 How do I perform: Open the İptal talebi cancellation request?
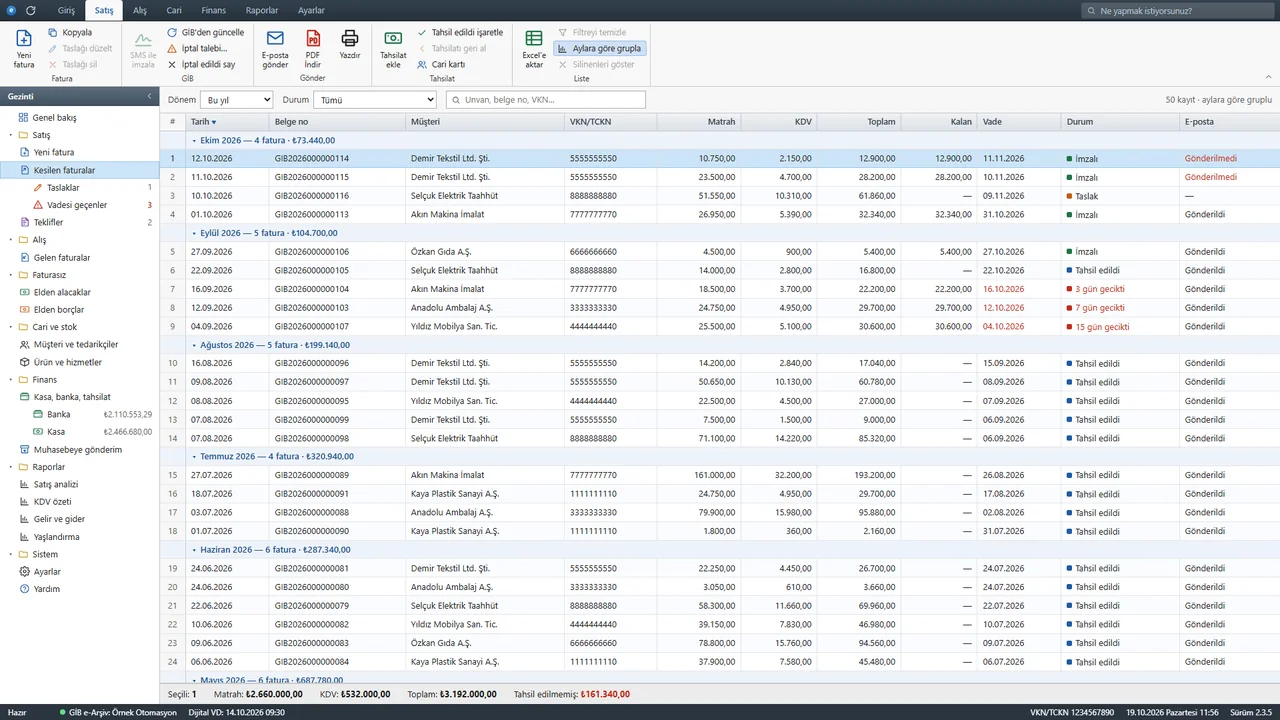(197, 48)
